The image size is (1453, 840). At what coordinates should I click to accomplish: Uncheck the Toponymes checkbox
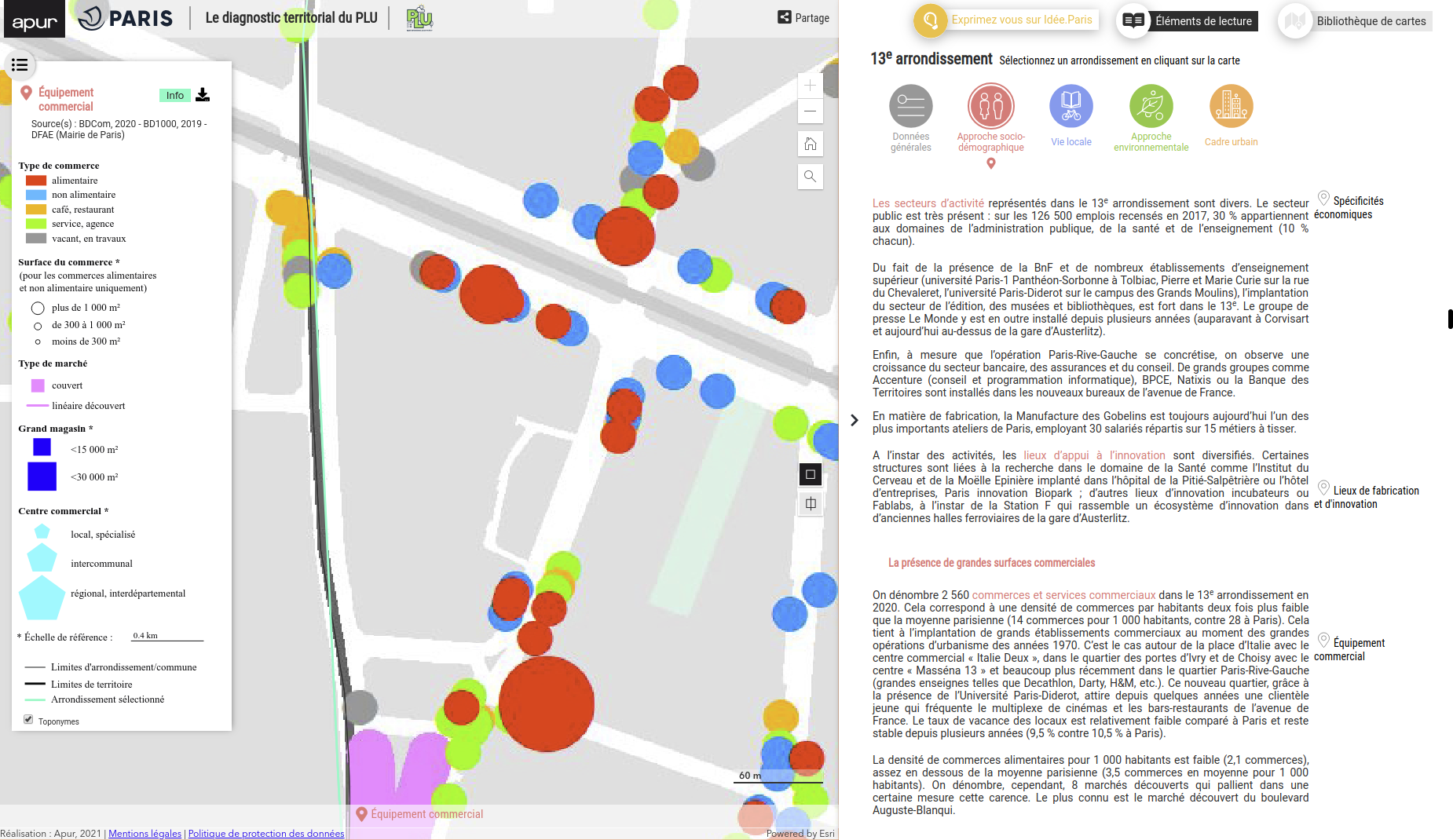28,719
